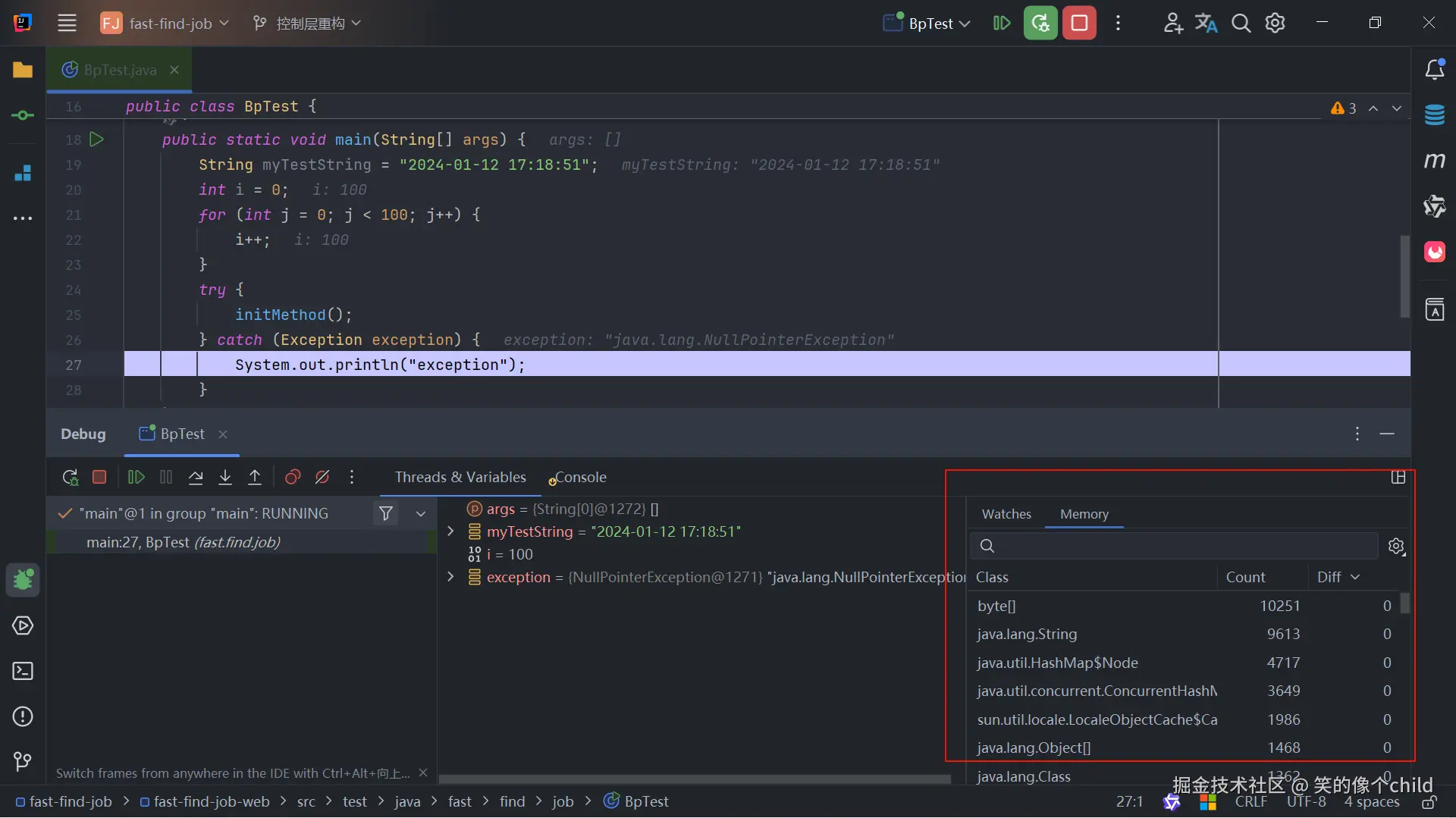Open the Git branch 控制层重构 dropdown
1456x818 pixels.
click(306, 24)
